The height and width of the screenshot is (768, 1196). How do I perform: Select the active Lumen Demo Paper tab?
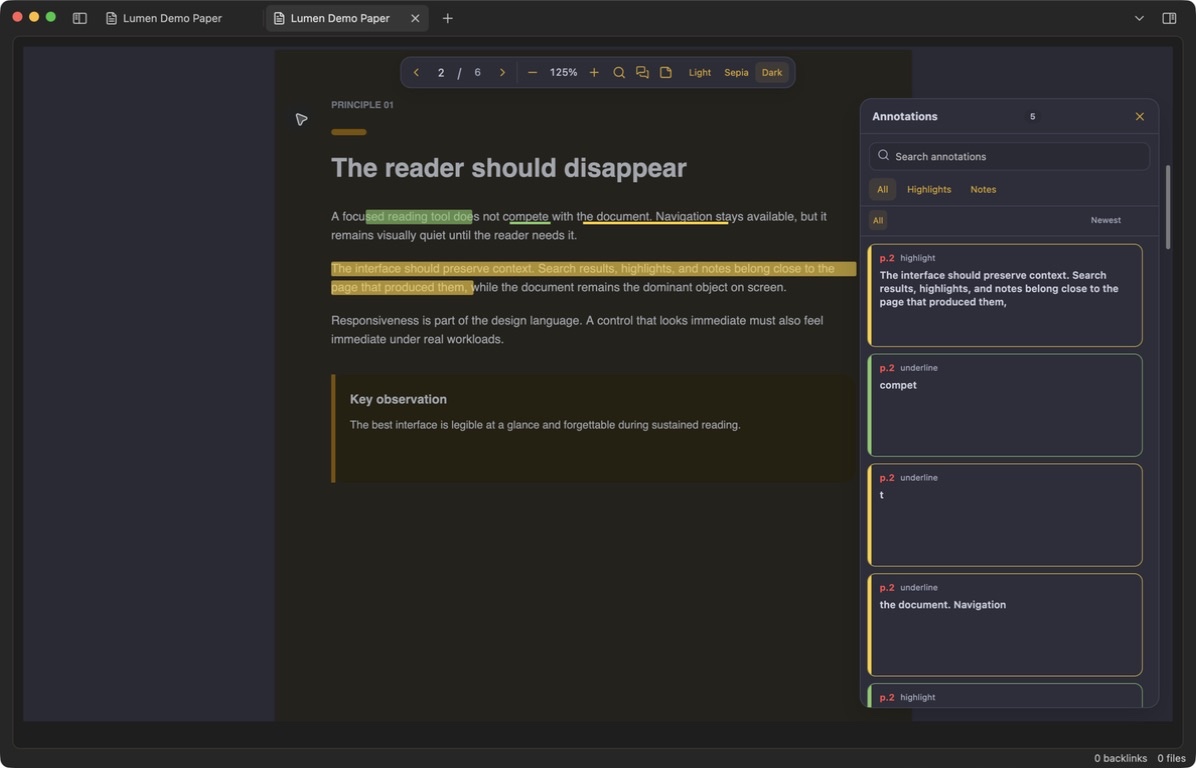(339, 18)
